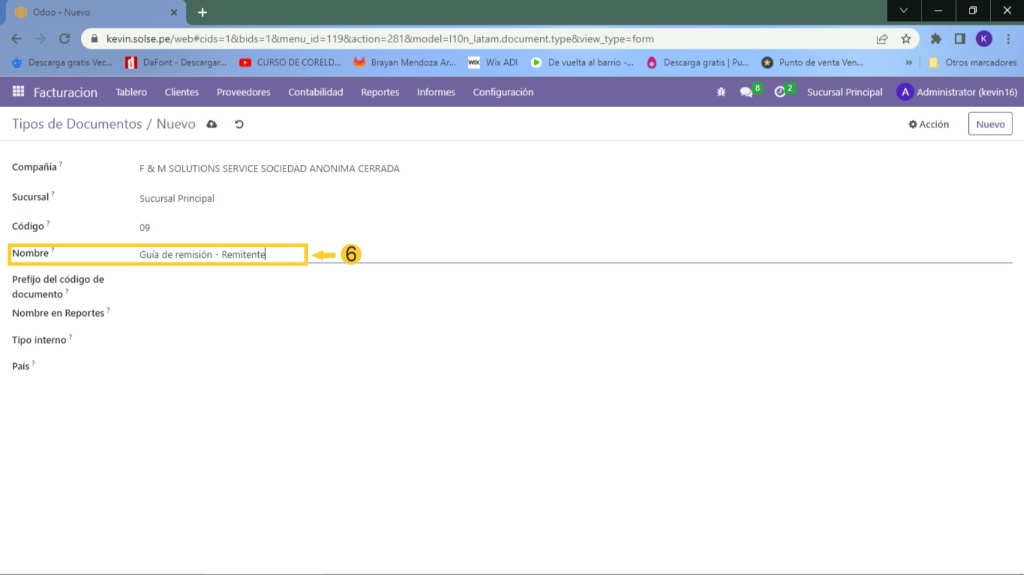Open Sucursal Principal company switcher
This screenshot has height=575, width=1024.
(844, 92)
